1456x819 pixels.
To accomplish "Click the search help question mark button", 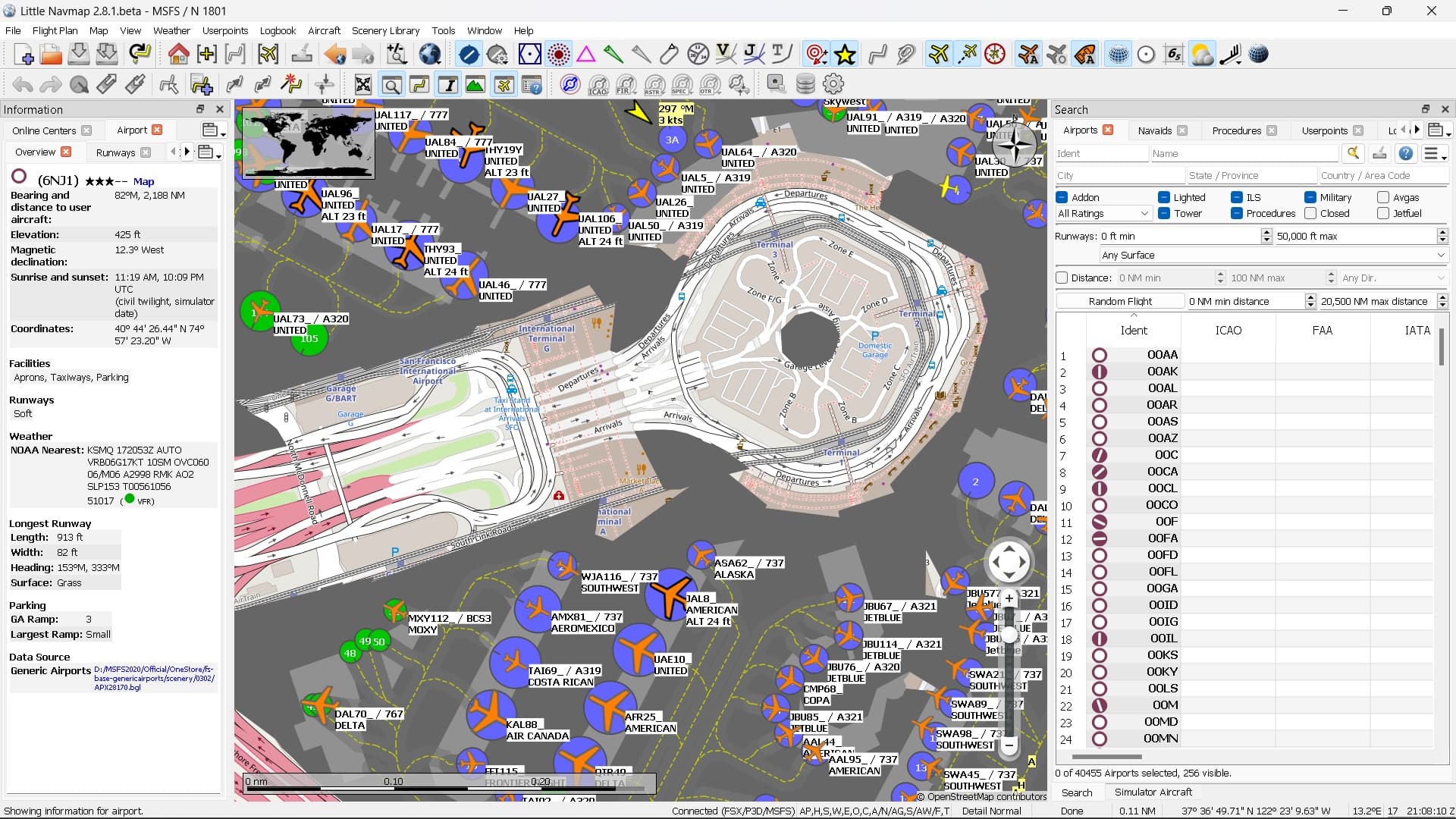I will point(1405,153).
